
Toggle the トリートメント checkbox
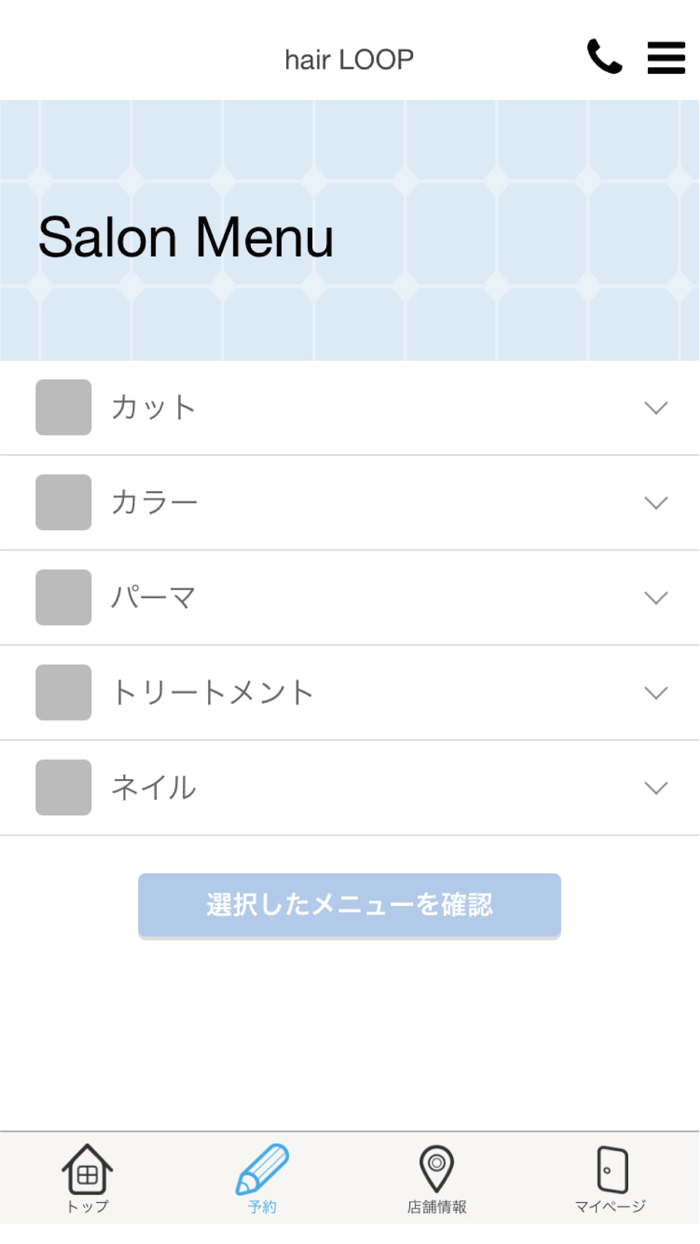[64, 692]
